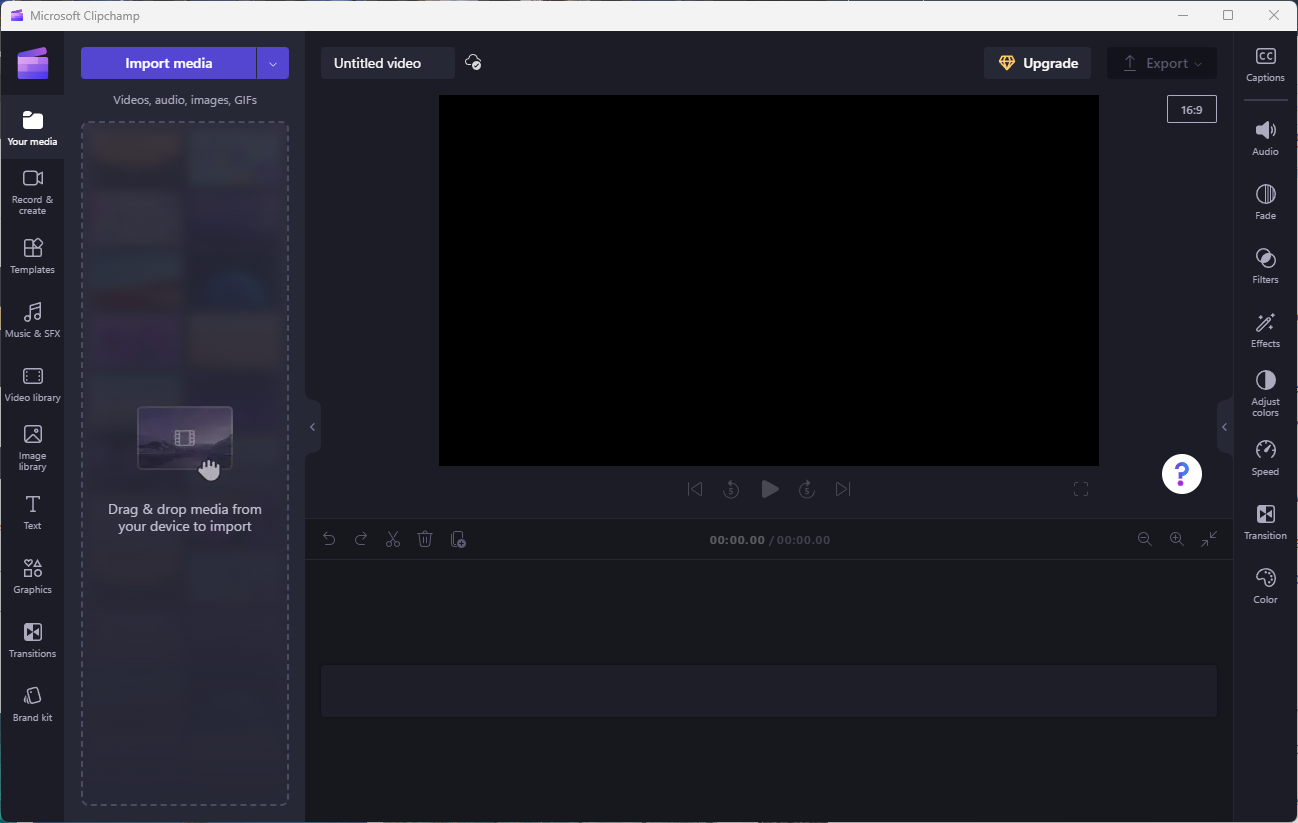Click Drag & drop media text

185,518
